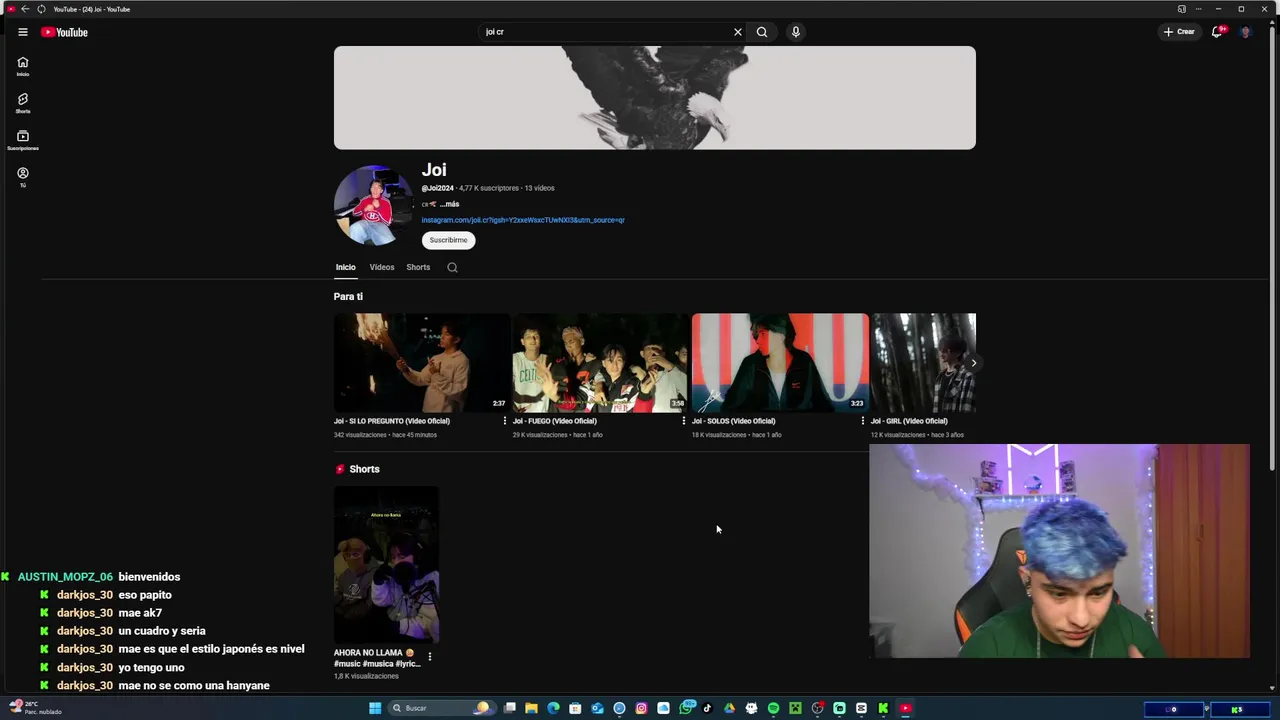Open the notifications bell
Screen dimensions: 1280x720
tap(1217, 32)
